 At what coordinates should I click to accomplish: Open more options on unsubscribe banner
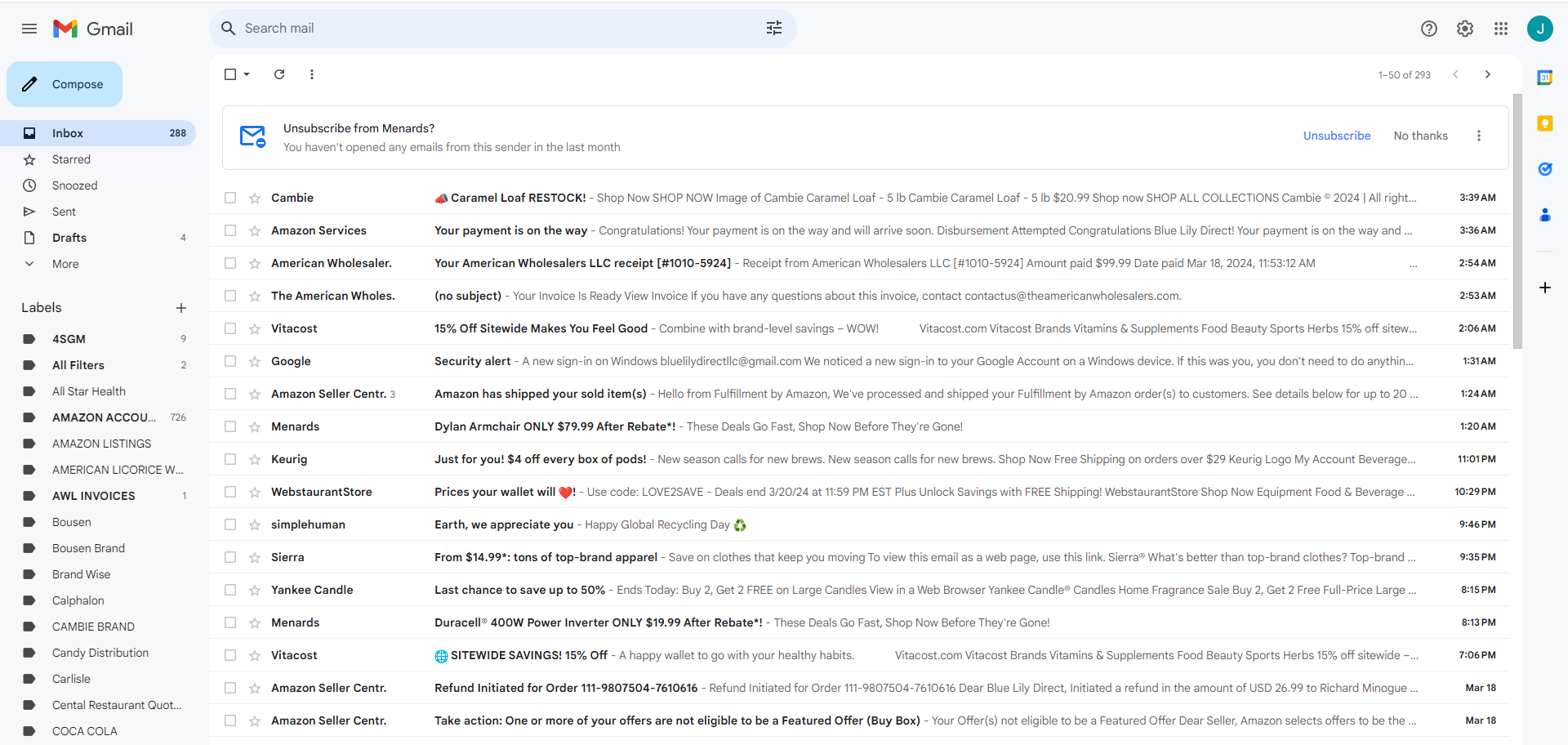click(1479, 136)
